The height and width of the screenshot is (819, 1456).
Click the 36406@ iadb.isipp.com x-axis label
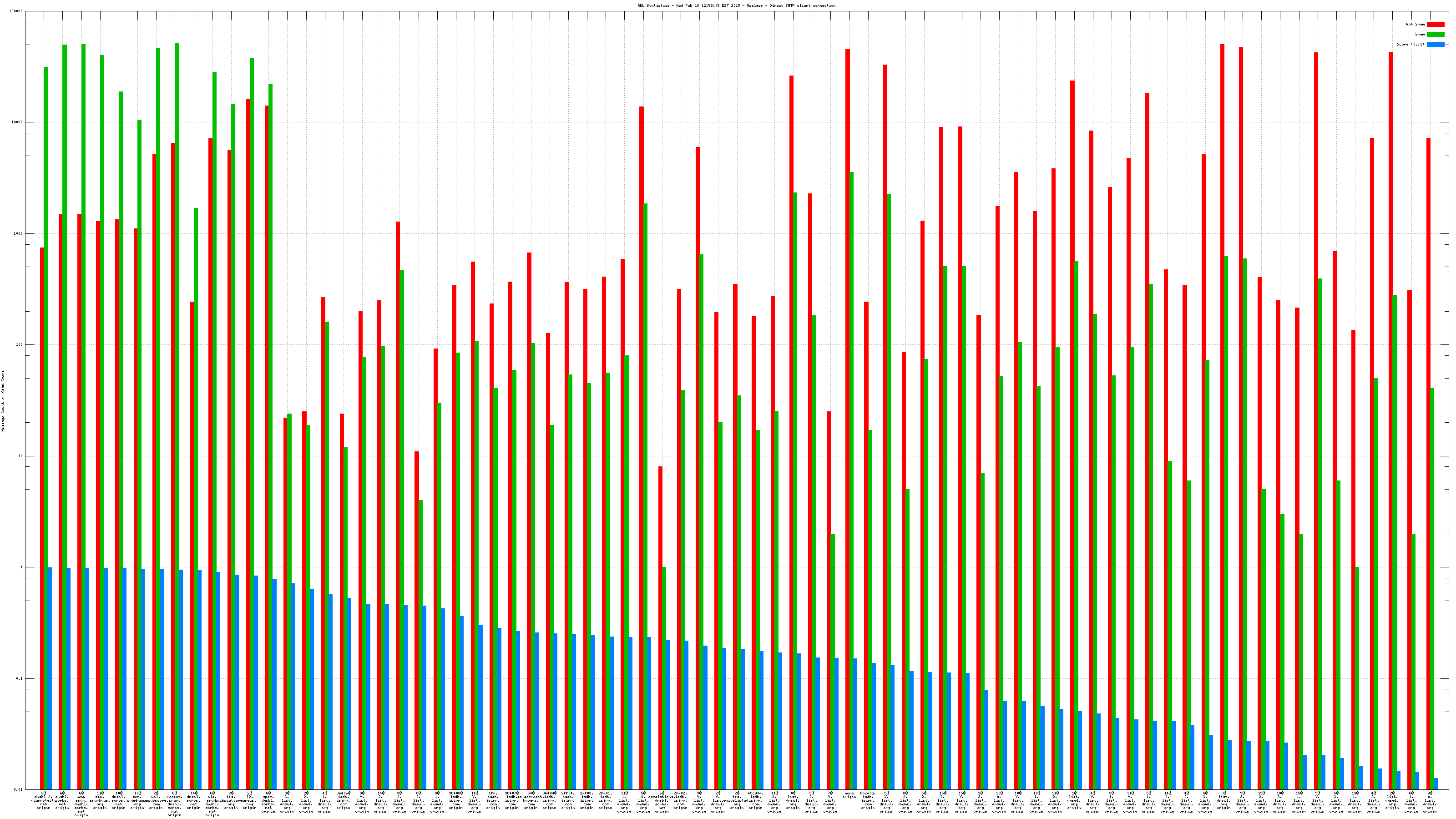coord(343,800)
